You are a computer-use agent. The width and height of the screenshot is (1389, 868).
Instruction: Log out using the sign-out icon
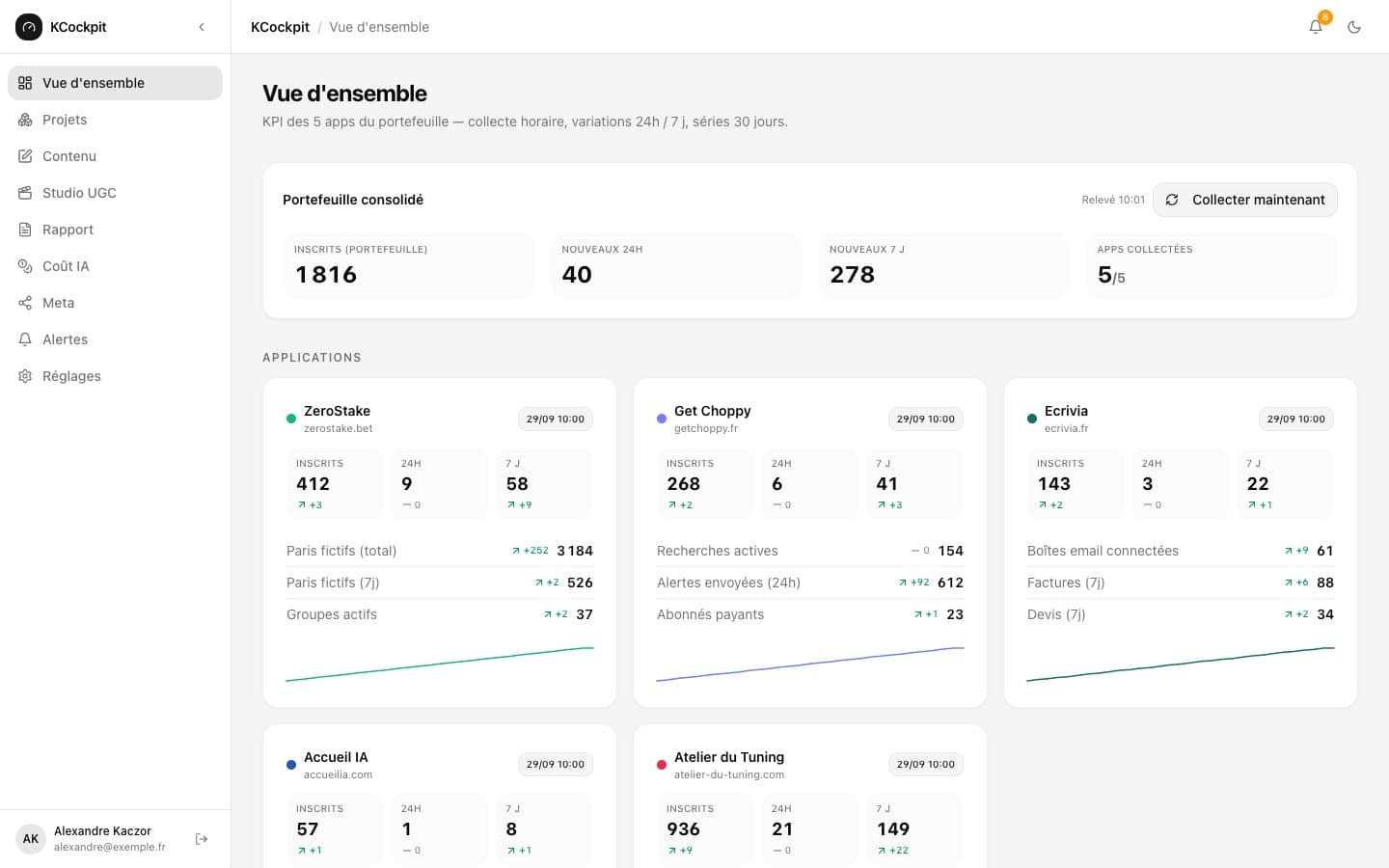coord(202,839)
